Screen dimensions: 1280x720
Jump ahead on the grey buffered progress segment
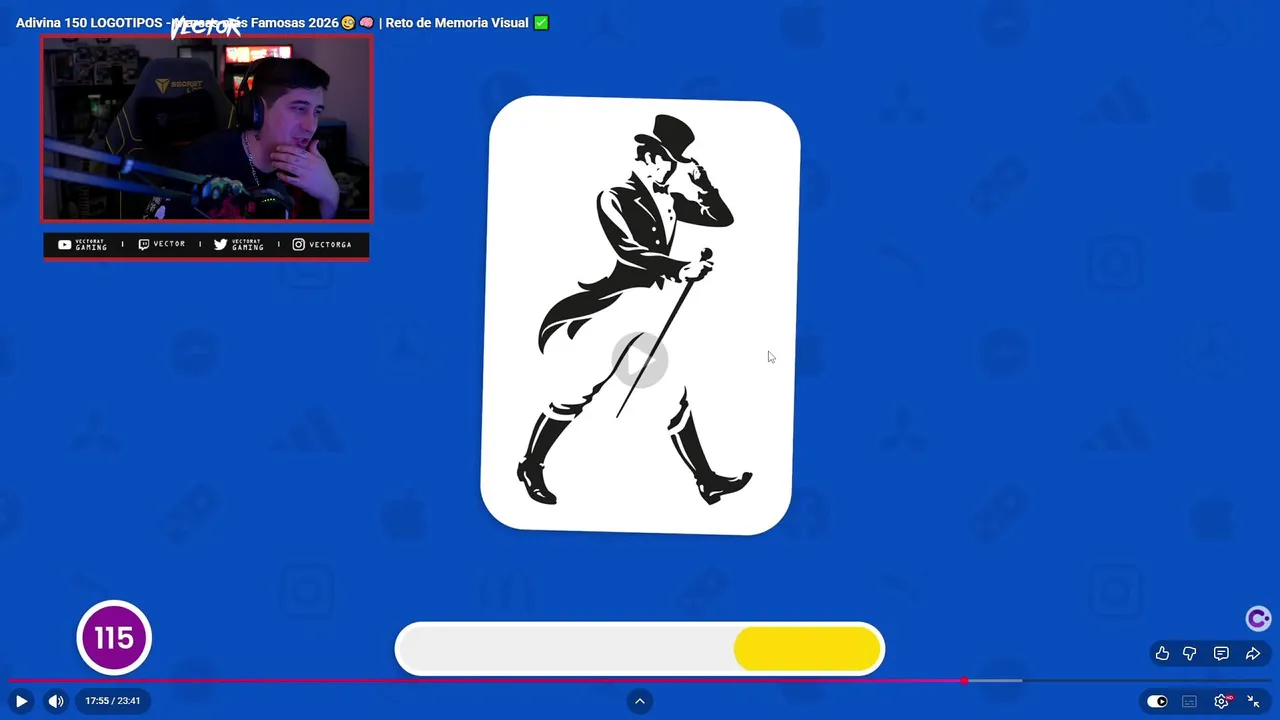(995, 681)
